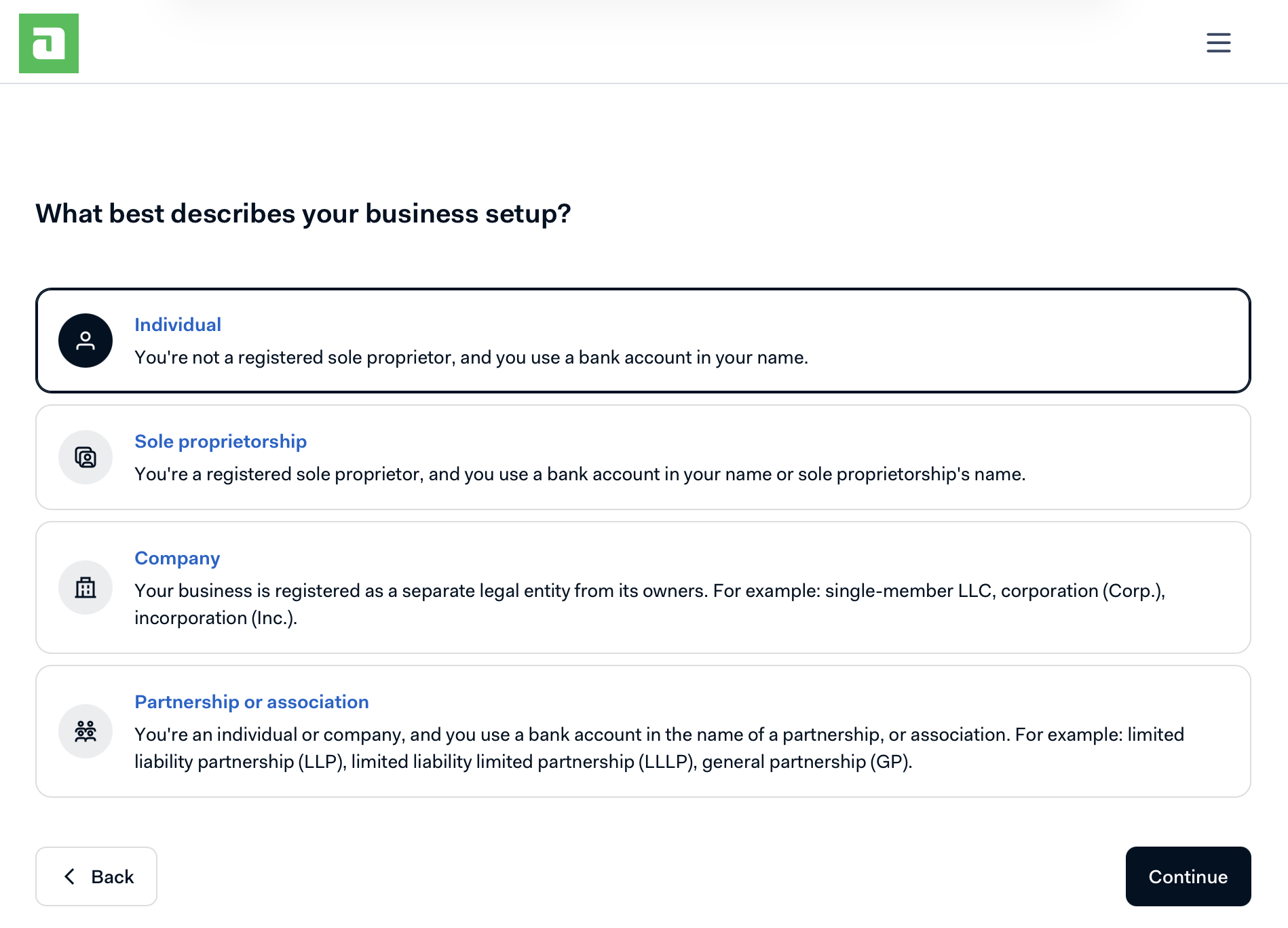
Task: Click the Sole proprietorship heading text
Action: point(221,442)
